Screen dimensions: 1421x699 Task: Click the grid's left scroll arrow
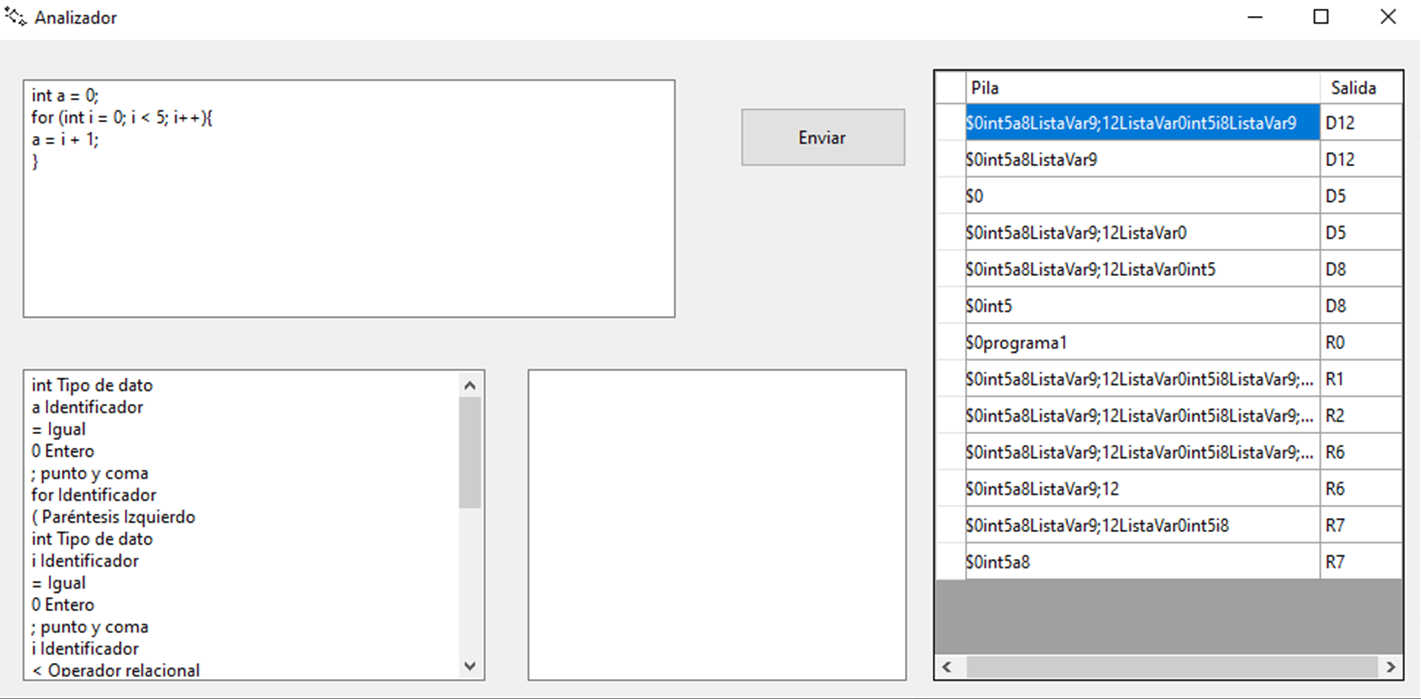(946, 666)
